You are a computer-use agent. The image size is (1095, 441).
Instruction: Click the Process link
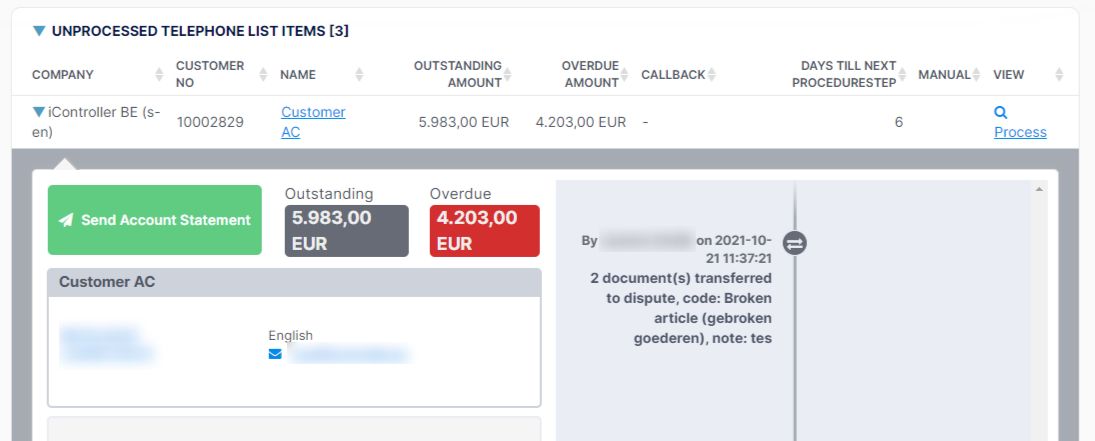point(1020,132)
